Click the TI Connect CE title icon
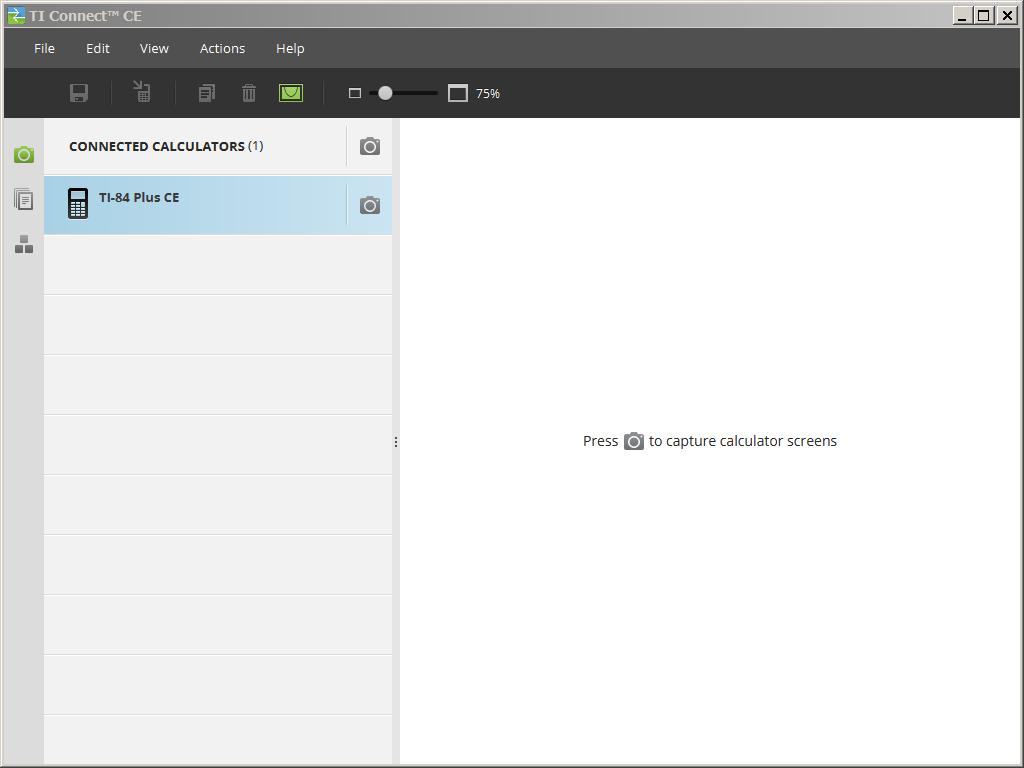 coord(16,16)
